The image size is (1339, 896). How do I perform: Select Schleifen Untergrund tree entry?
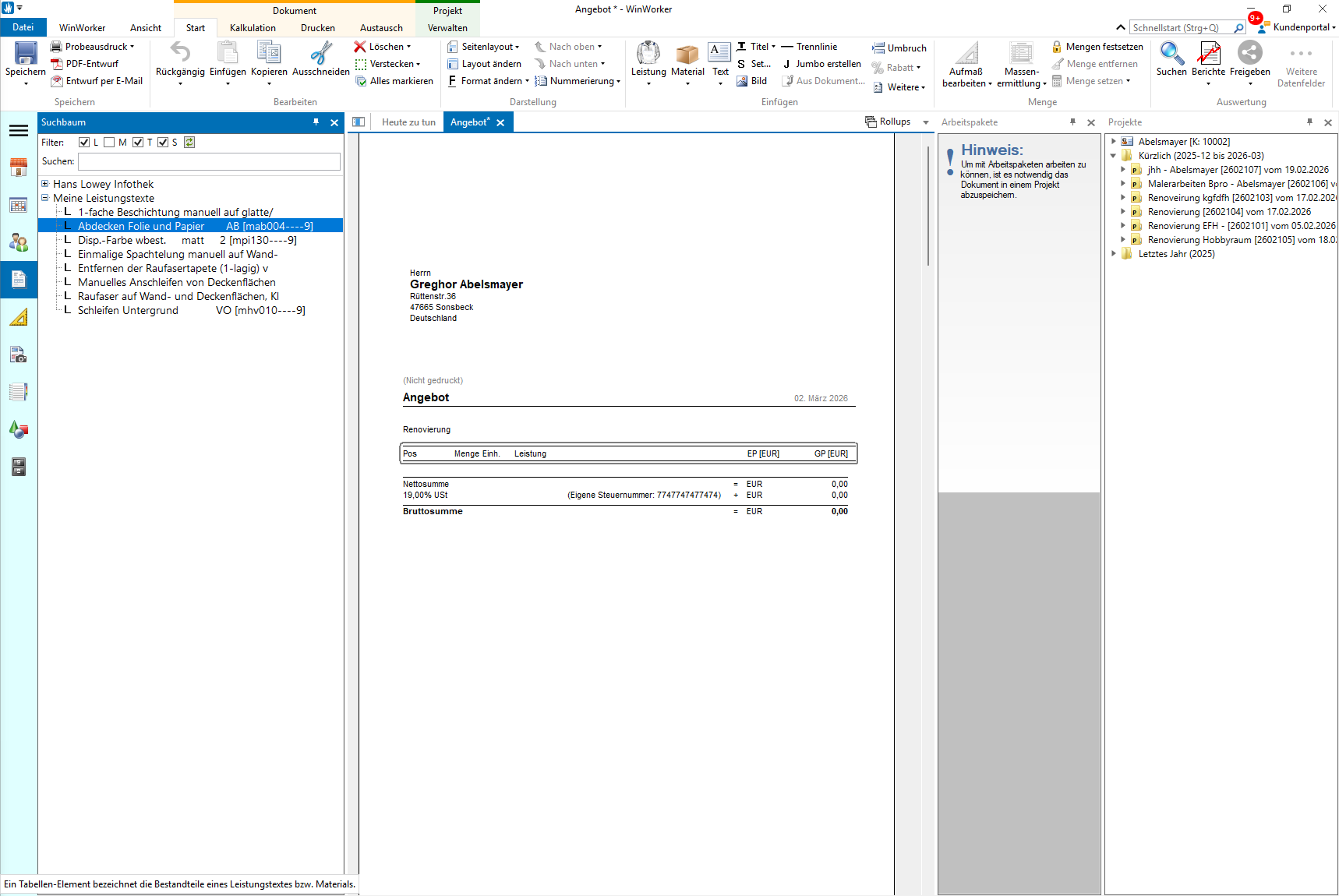[128, 311]
